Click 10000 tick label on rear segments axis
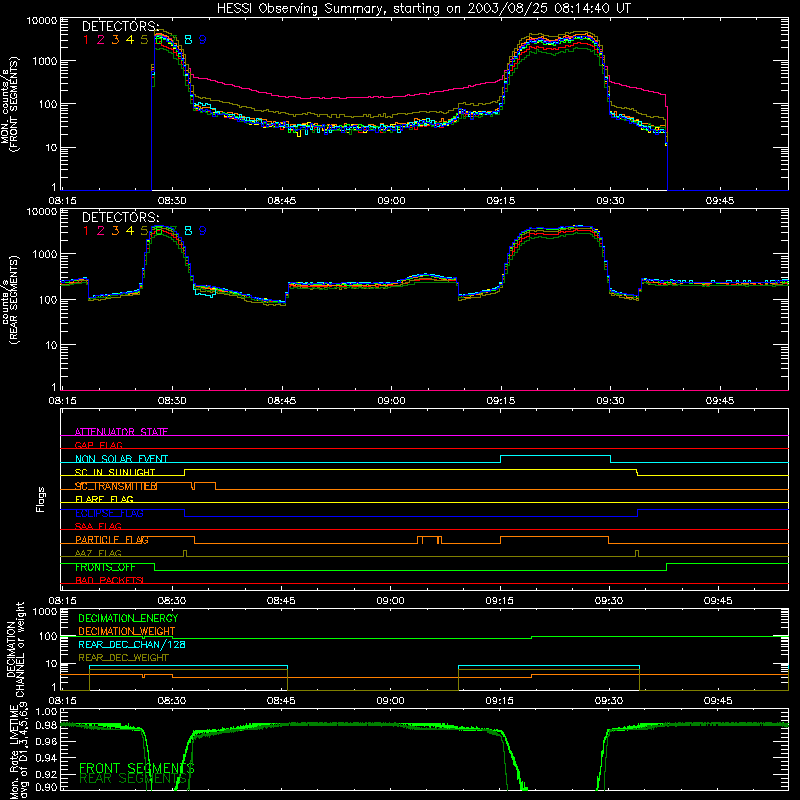 pos(42,212)
